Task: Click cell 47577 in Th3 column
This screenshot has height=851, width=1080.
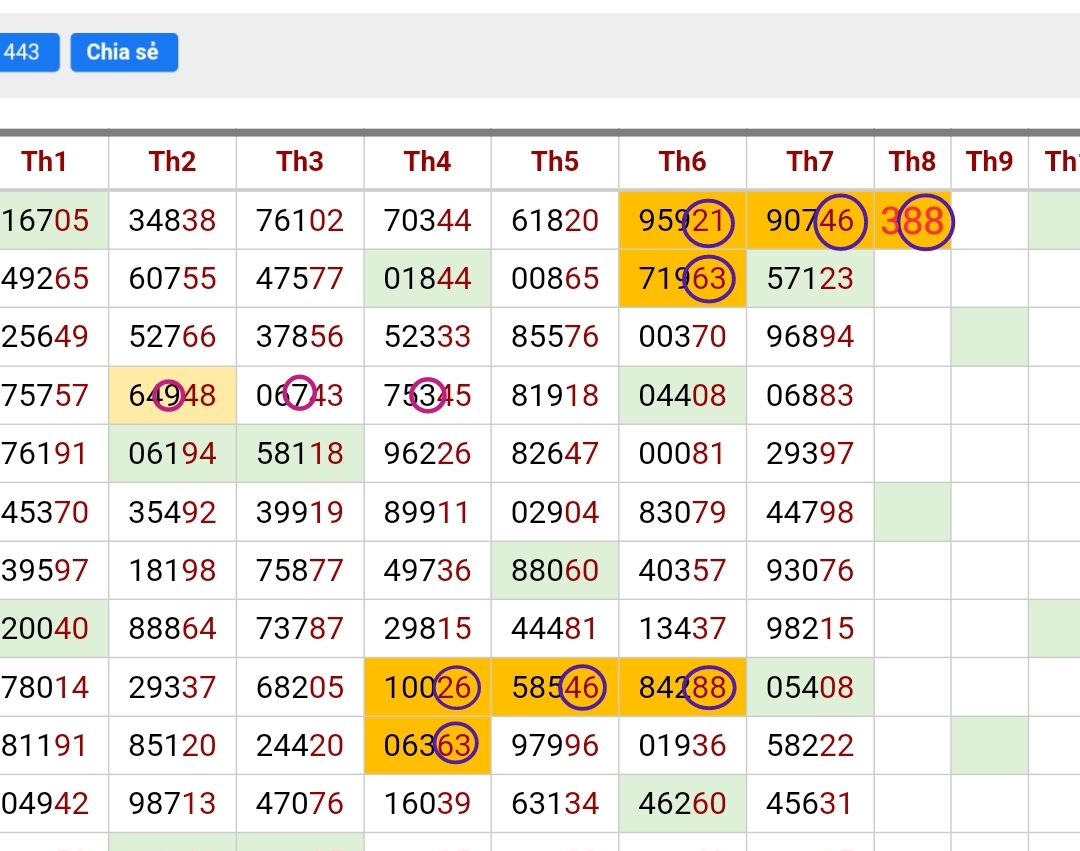Action: (300, 279)
